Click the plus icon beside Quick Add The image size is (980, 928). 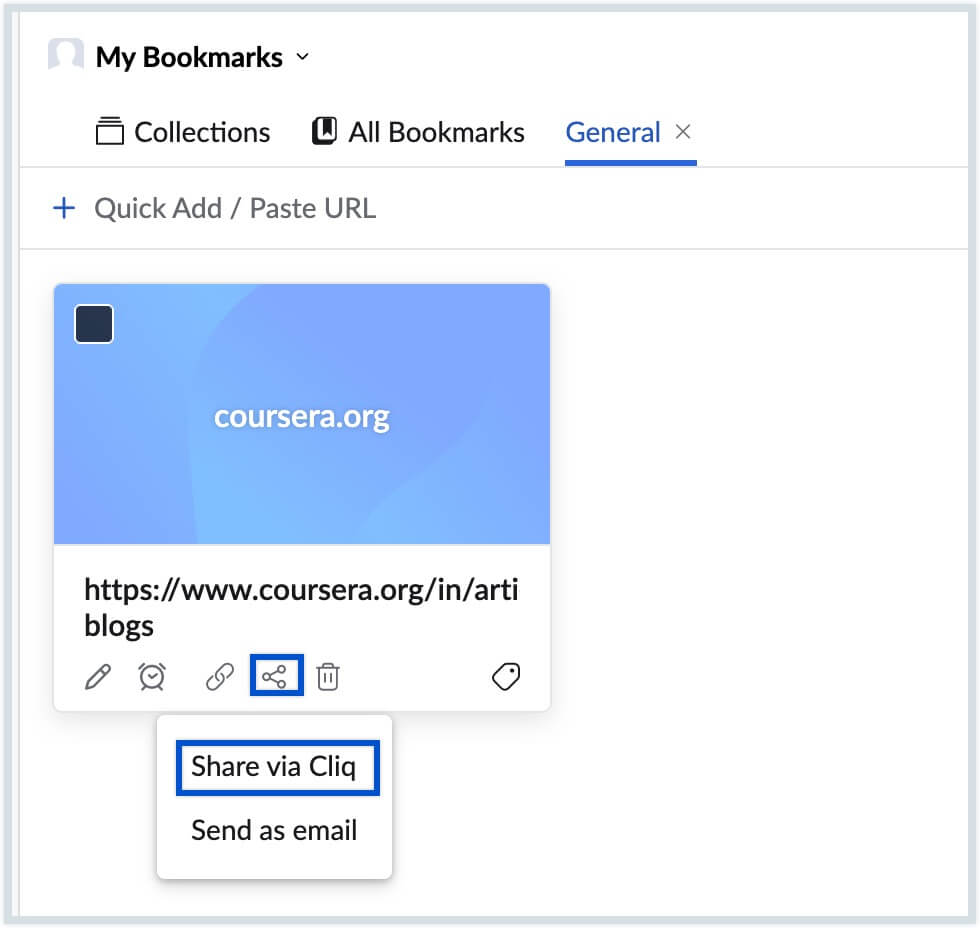[64, 208]
